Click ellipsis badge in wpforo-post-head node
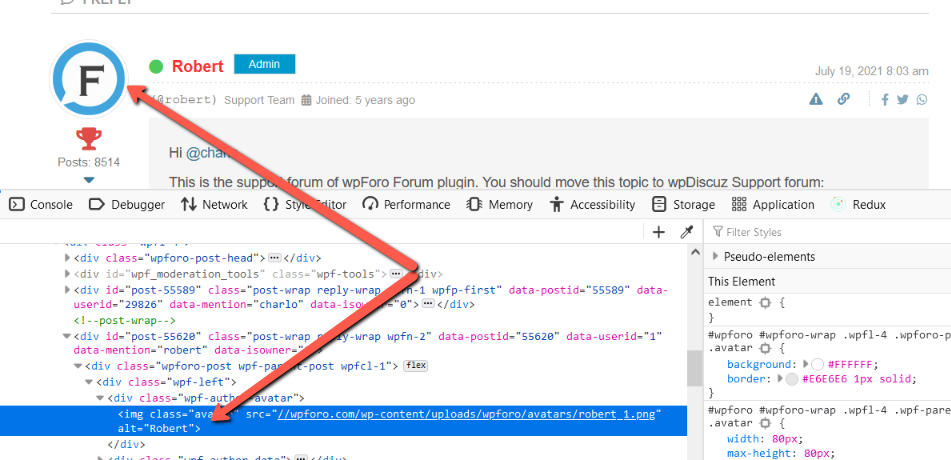The height and width of the screenshot is (460, 951). [274, 258]
